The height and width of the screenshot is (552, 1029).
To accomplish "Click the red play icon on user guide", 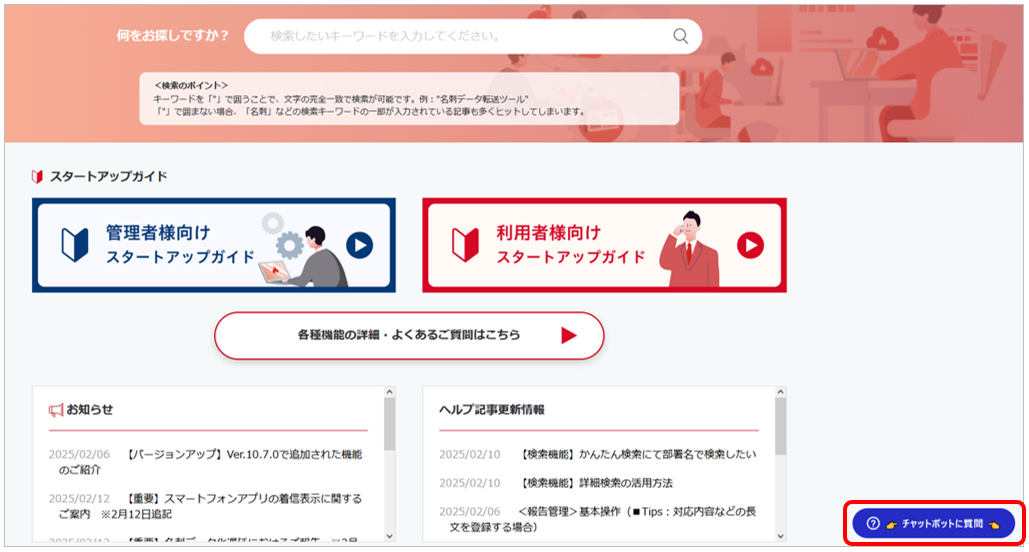I will [750, 245].
